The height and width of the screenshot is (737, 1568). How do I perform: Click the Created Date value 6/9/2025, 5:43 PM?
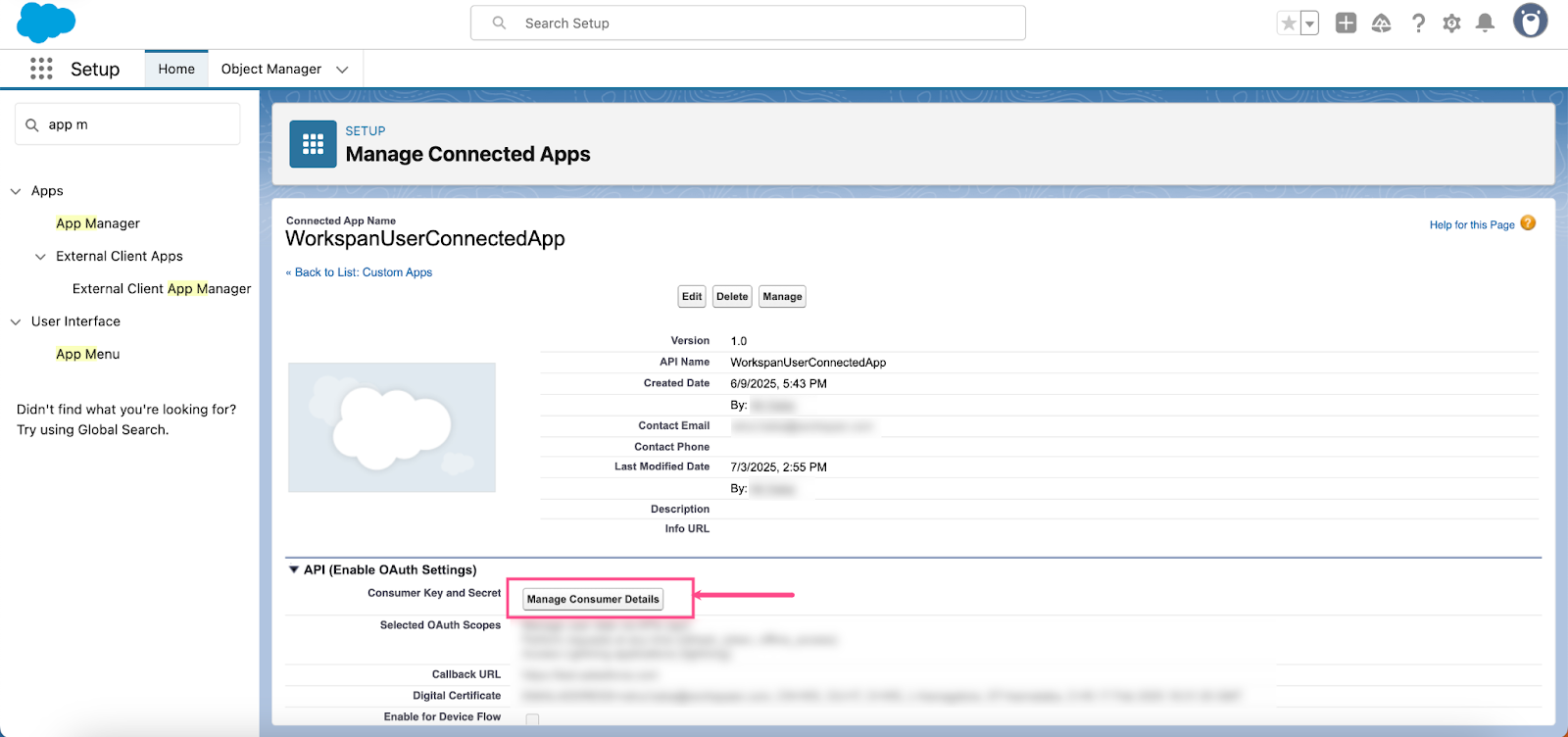point(778,384)
